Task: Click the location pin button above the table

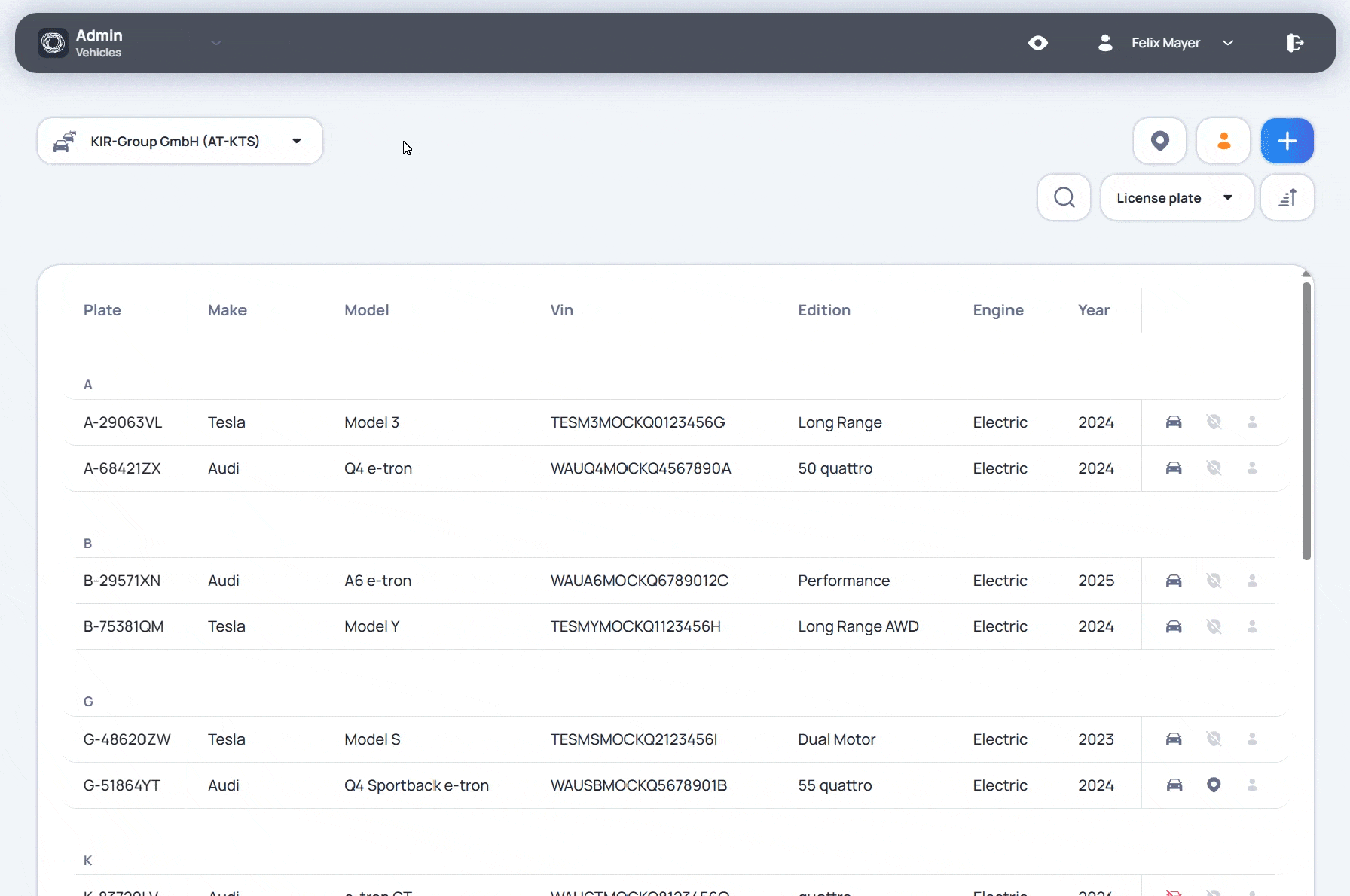Action: pos(1160,141)
